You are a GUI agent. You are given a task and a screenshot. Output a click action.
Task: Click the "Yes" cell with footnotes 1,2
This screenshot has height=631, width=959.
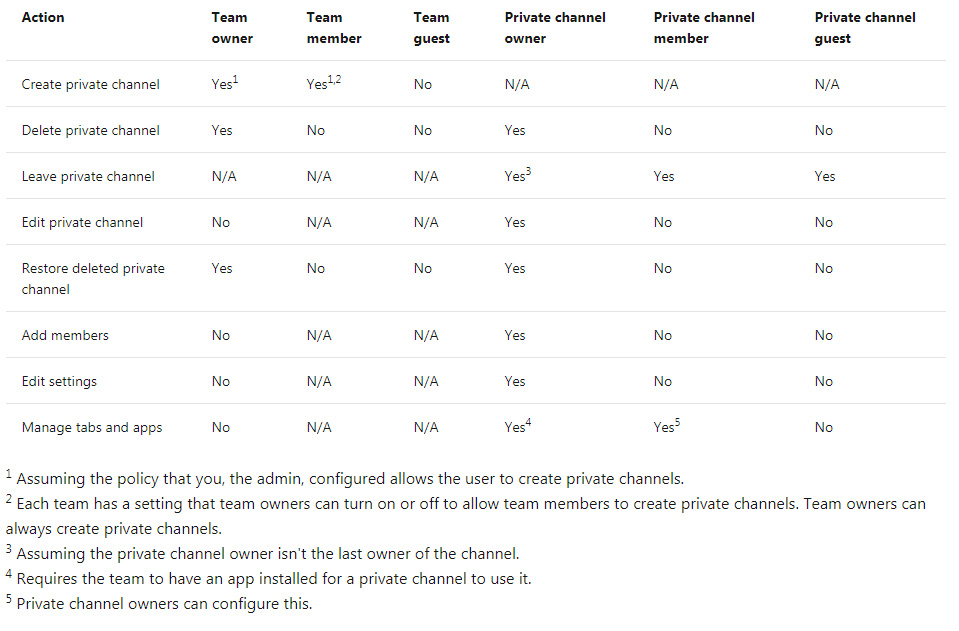click(323, 85)
